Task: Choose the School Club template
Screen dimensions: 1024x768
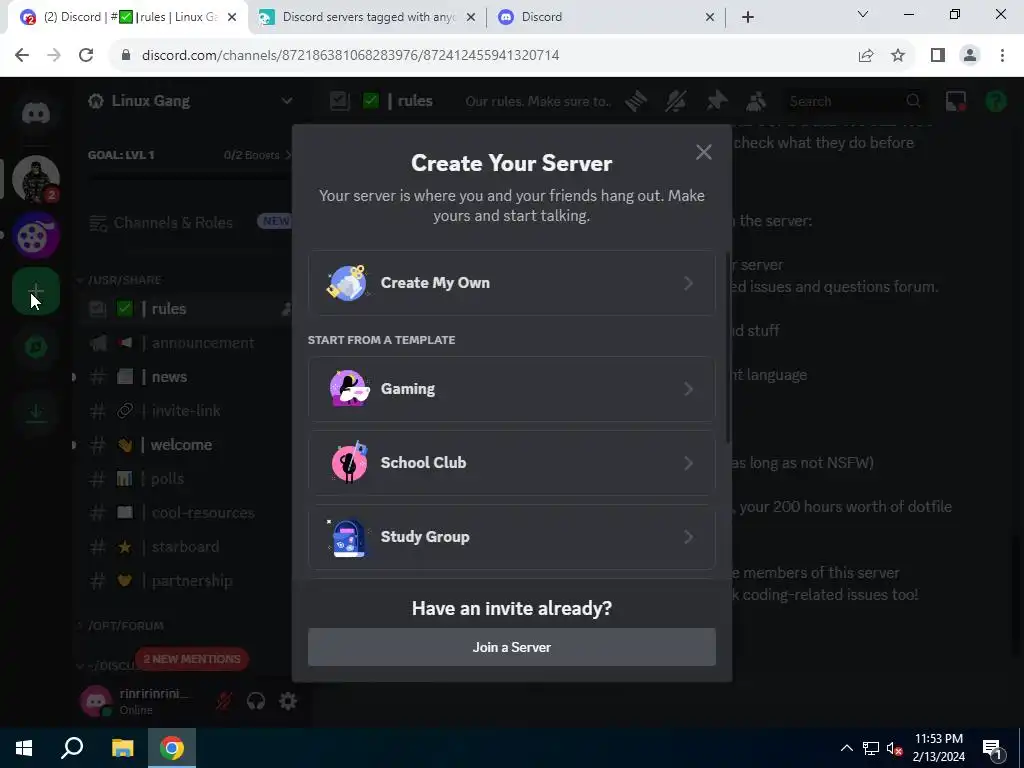Action: pos(511,462)
